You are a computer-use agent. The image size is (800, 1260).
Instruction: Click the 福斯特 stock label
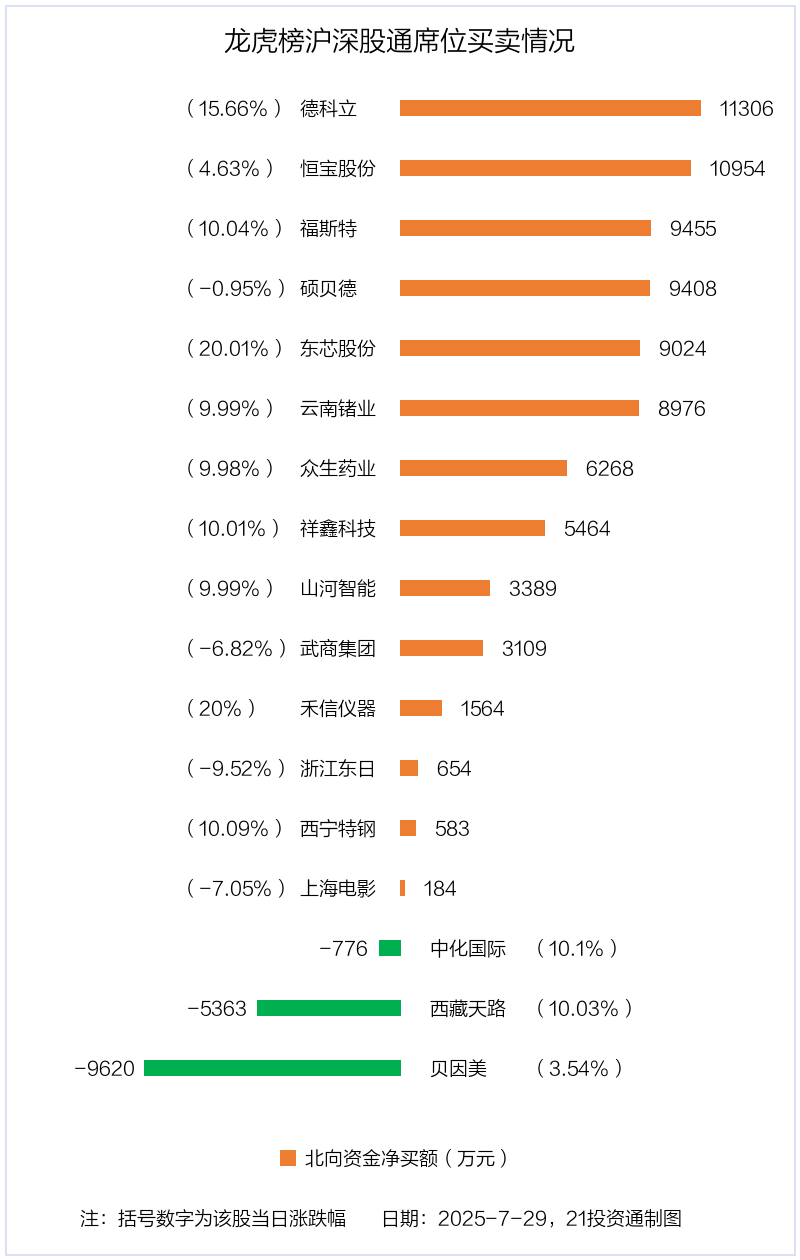pyautogui.click(x=328, y=229)
